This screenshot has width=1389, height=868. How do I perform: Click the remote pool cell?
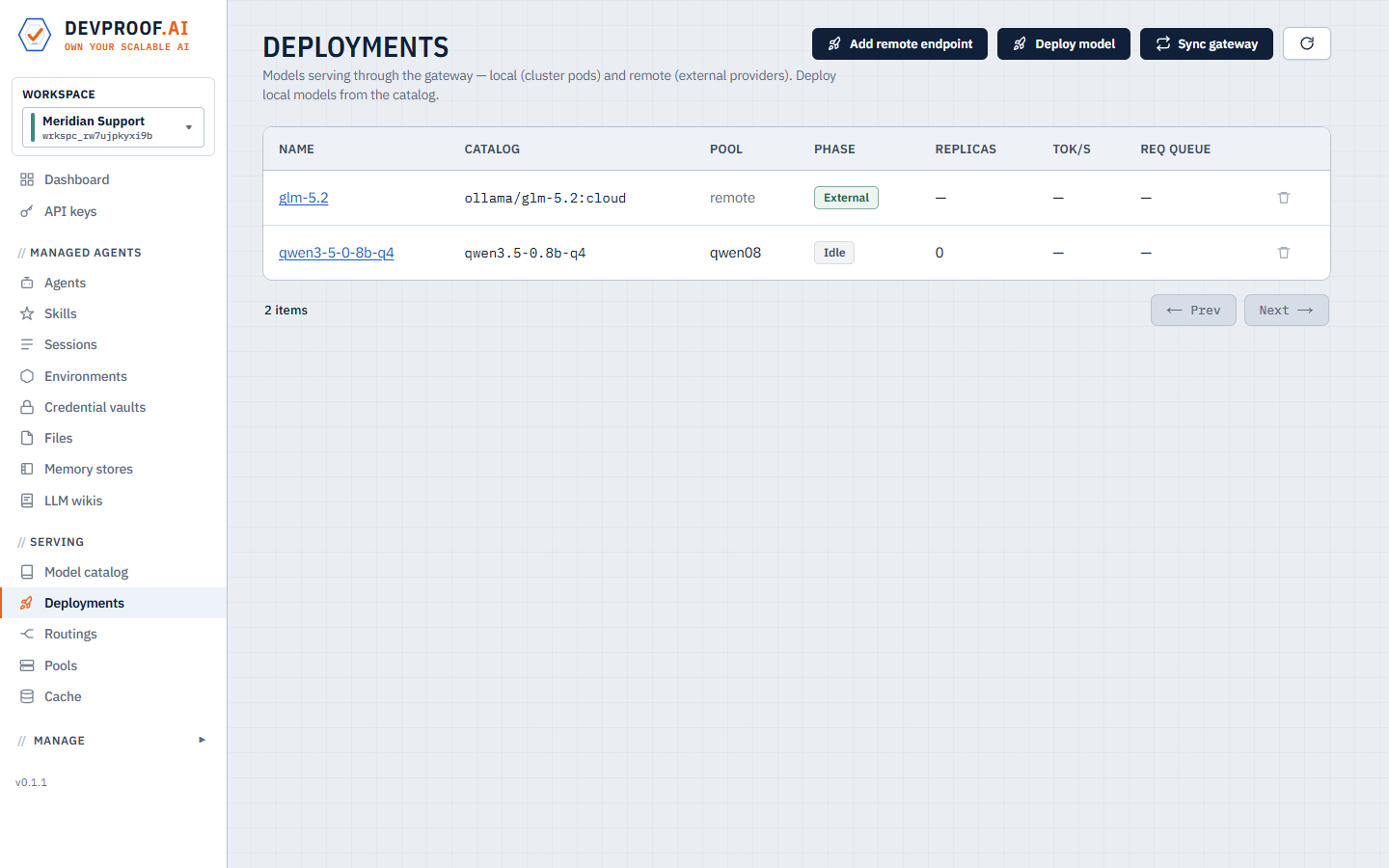tap(732, 198)
